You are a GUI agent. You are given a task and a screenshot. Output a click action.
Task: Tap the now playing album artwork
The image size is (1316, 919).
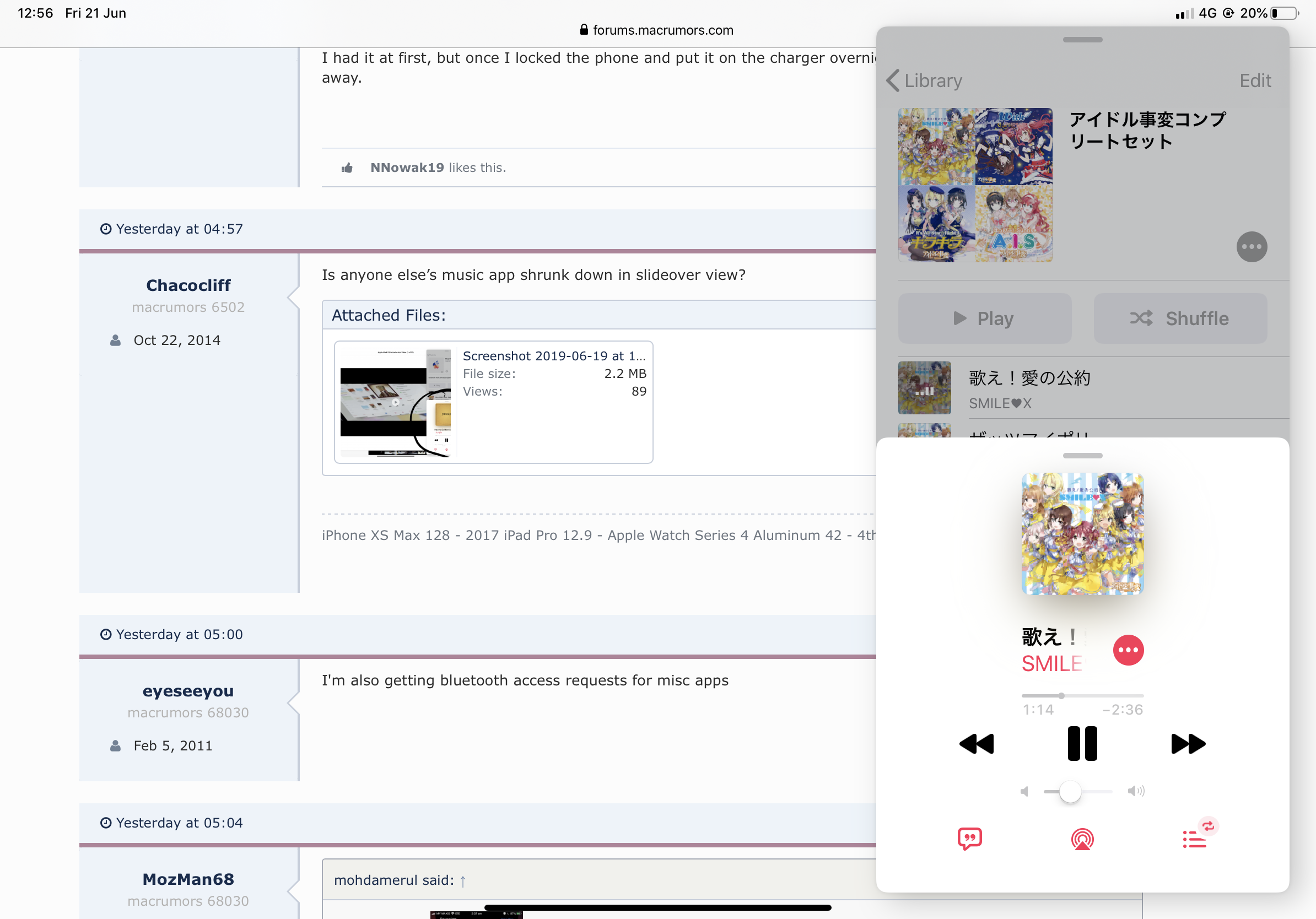(1082, 533)
